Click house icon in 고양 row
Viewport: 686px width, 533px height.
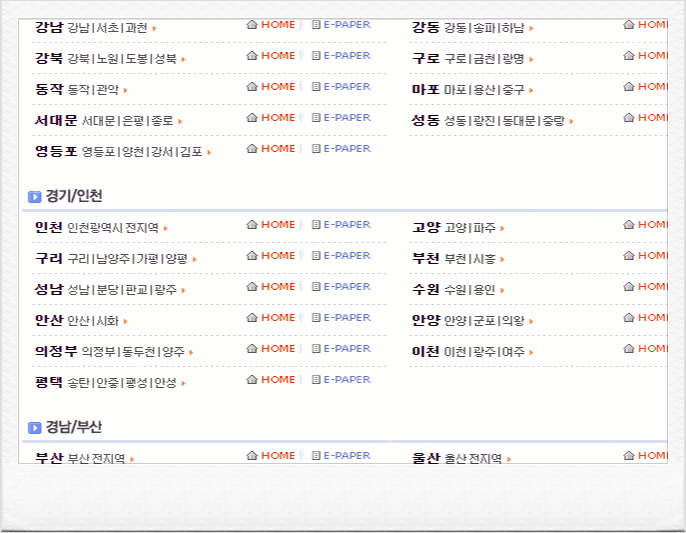click(x=629, y=224)
